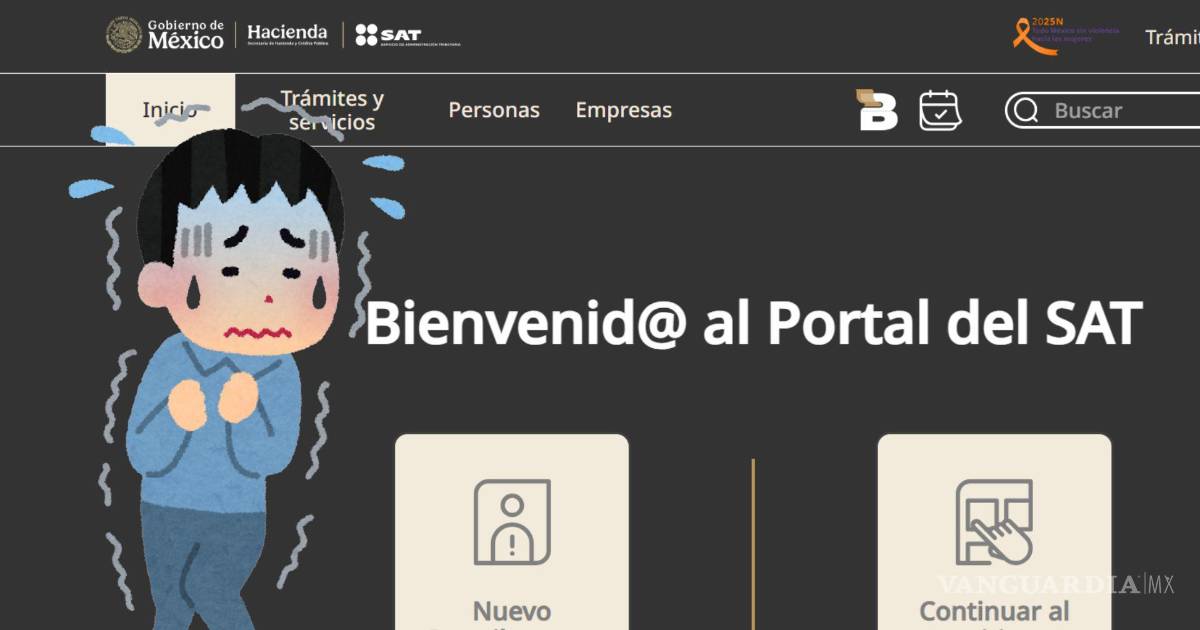
Task: Click the Gobierno de México logo
Action: [x=165, y=35]
